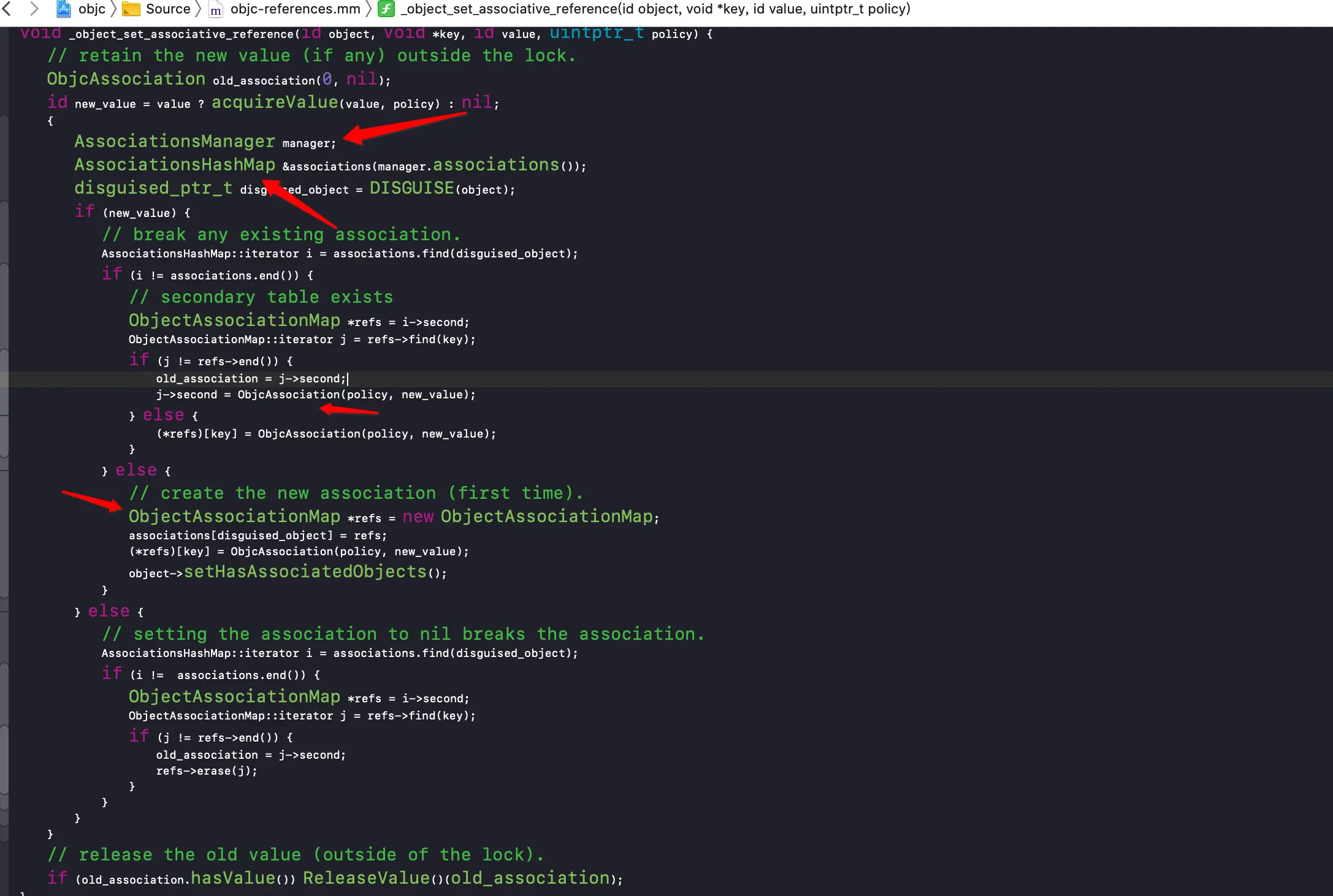Screen dimensions: 1333x896
Task: Click AssociationsManager type name in code
Action: tap(175, 142)
